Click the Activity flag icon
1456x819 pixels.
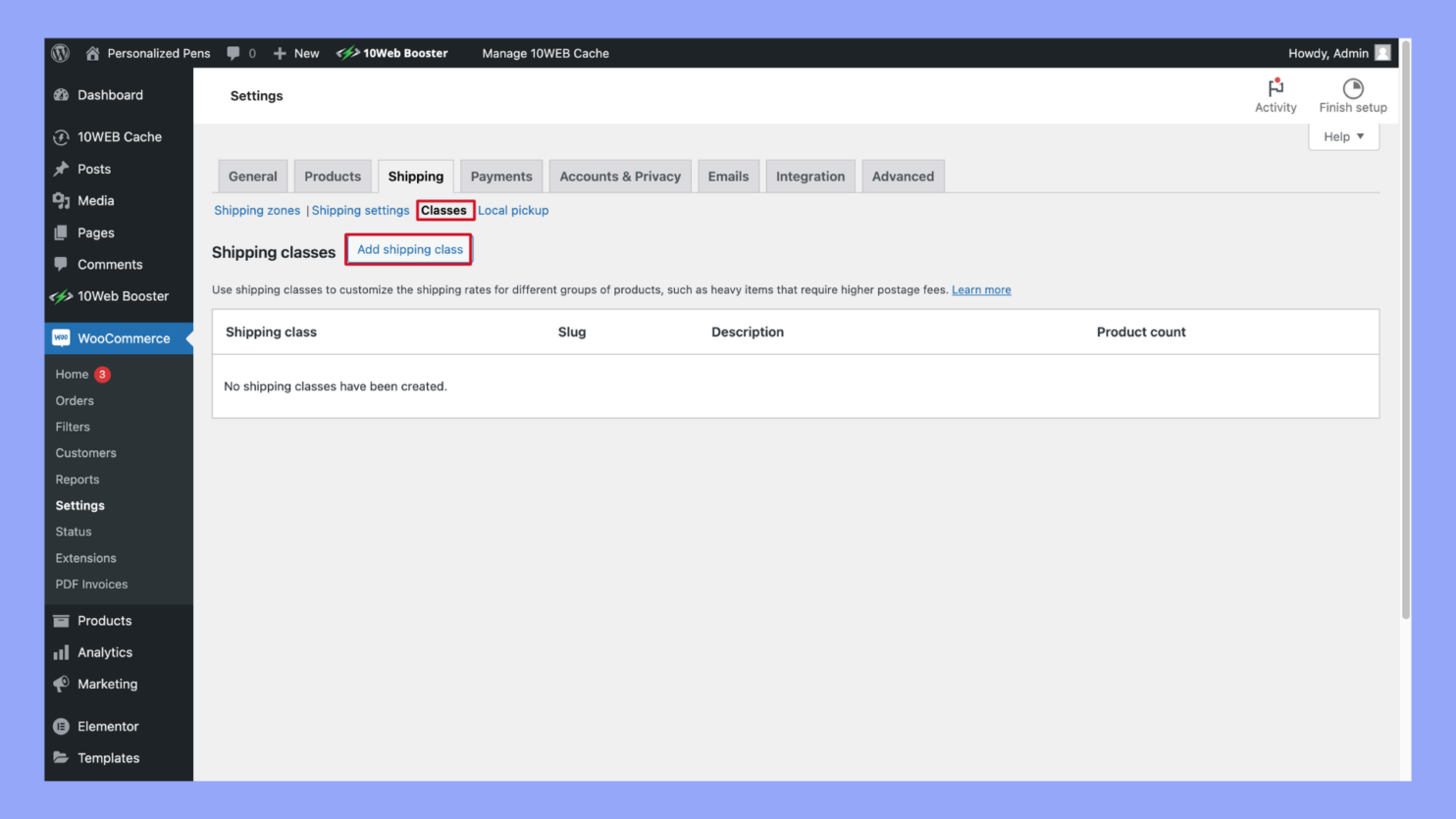pos(1275,88)
